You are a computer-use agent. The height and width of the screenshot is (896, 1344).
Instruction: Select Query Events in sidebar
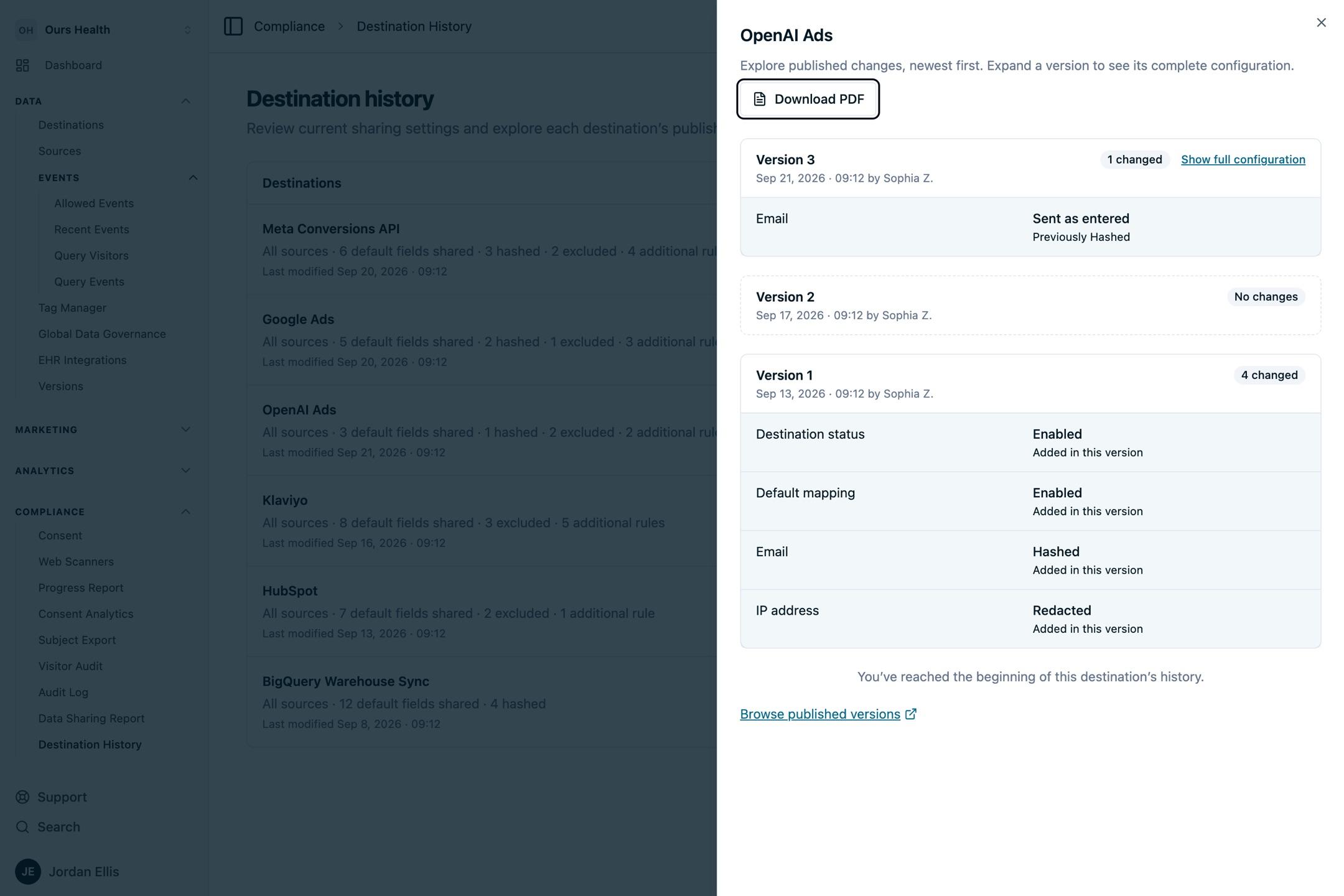pyautogui.click(x=89, y=282)
